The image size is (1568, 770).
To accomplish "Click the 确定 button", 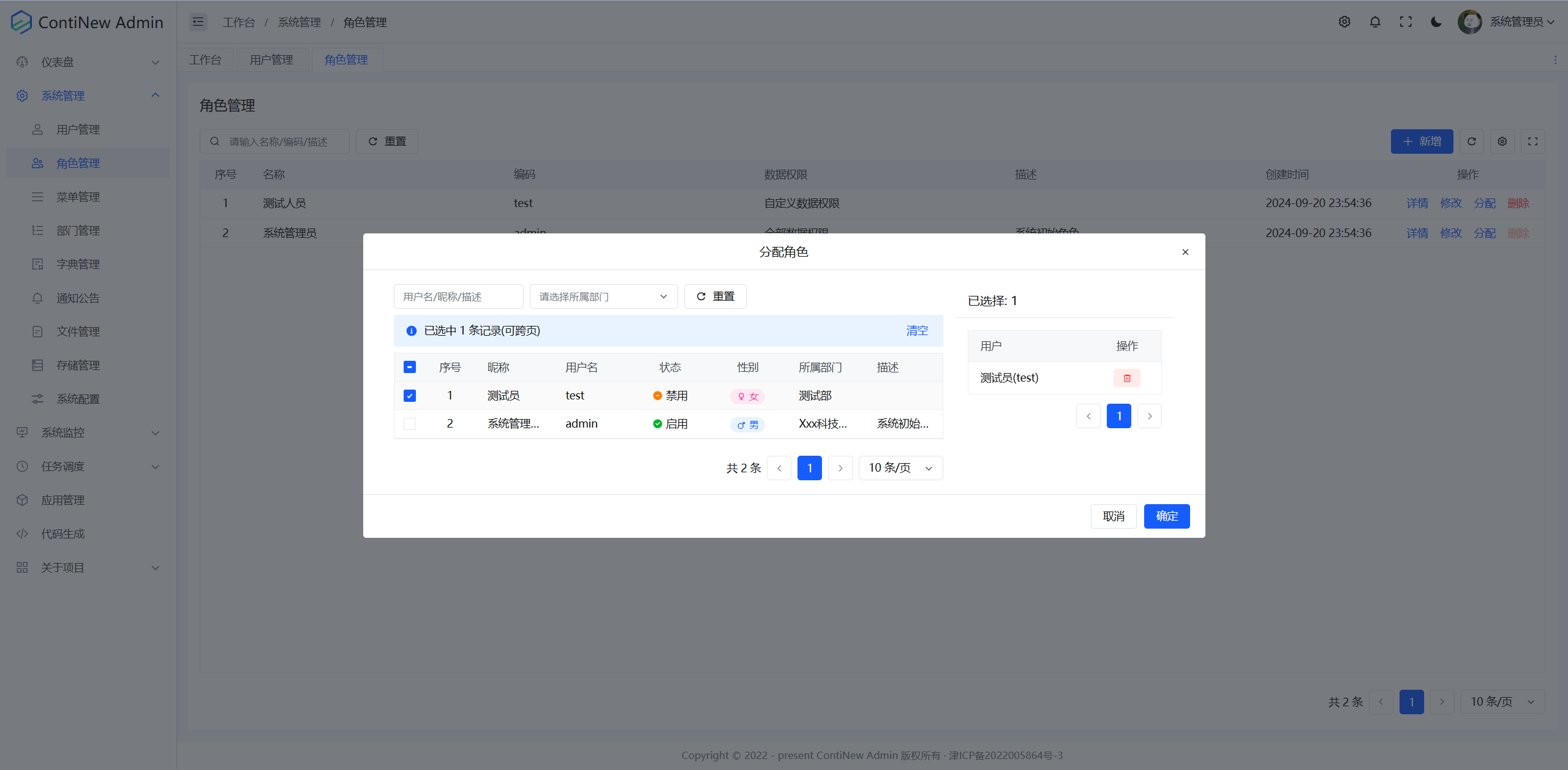I will pos(1166,516).
